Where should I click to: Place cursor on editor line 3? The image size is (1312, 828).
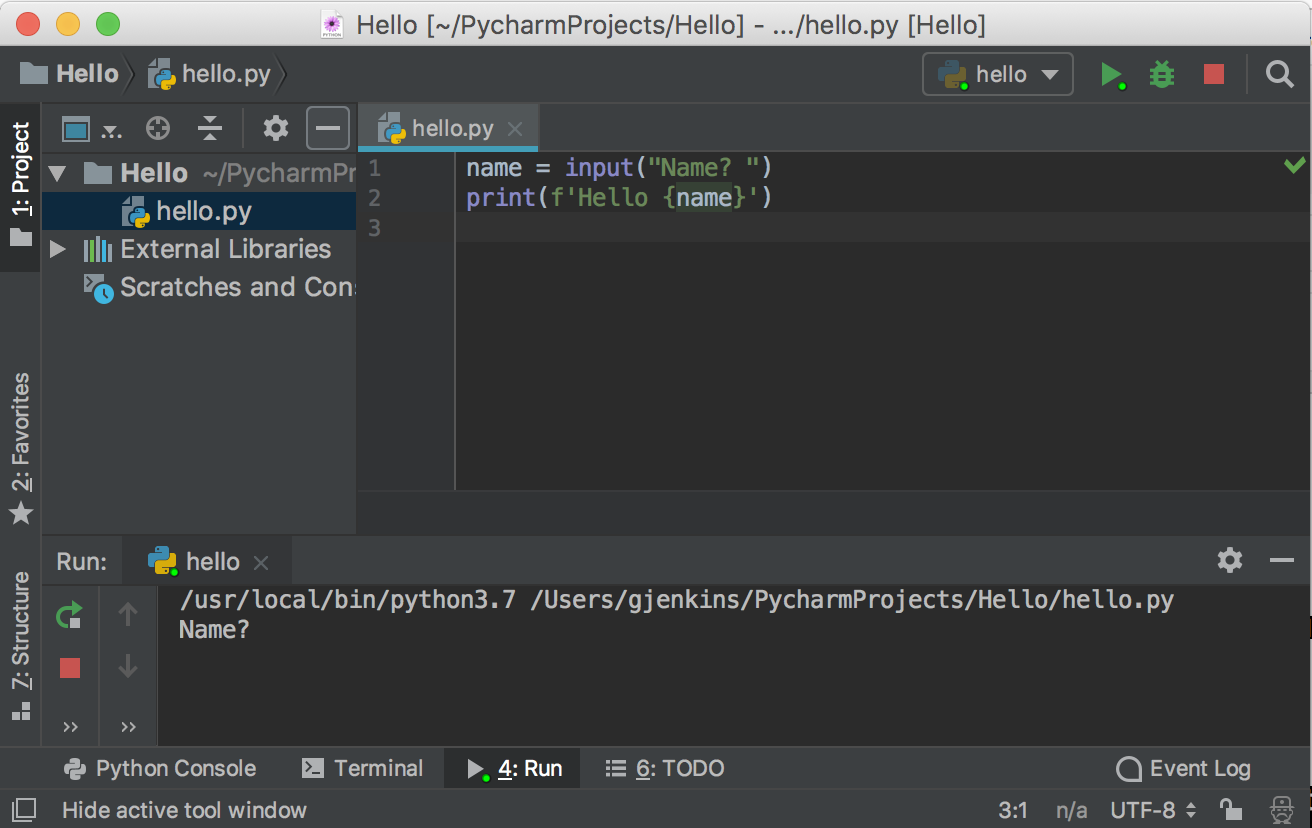pyautogui.click(x=884, y=228)
